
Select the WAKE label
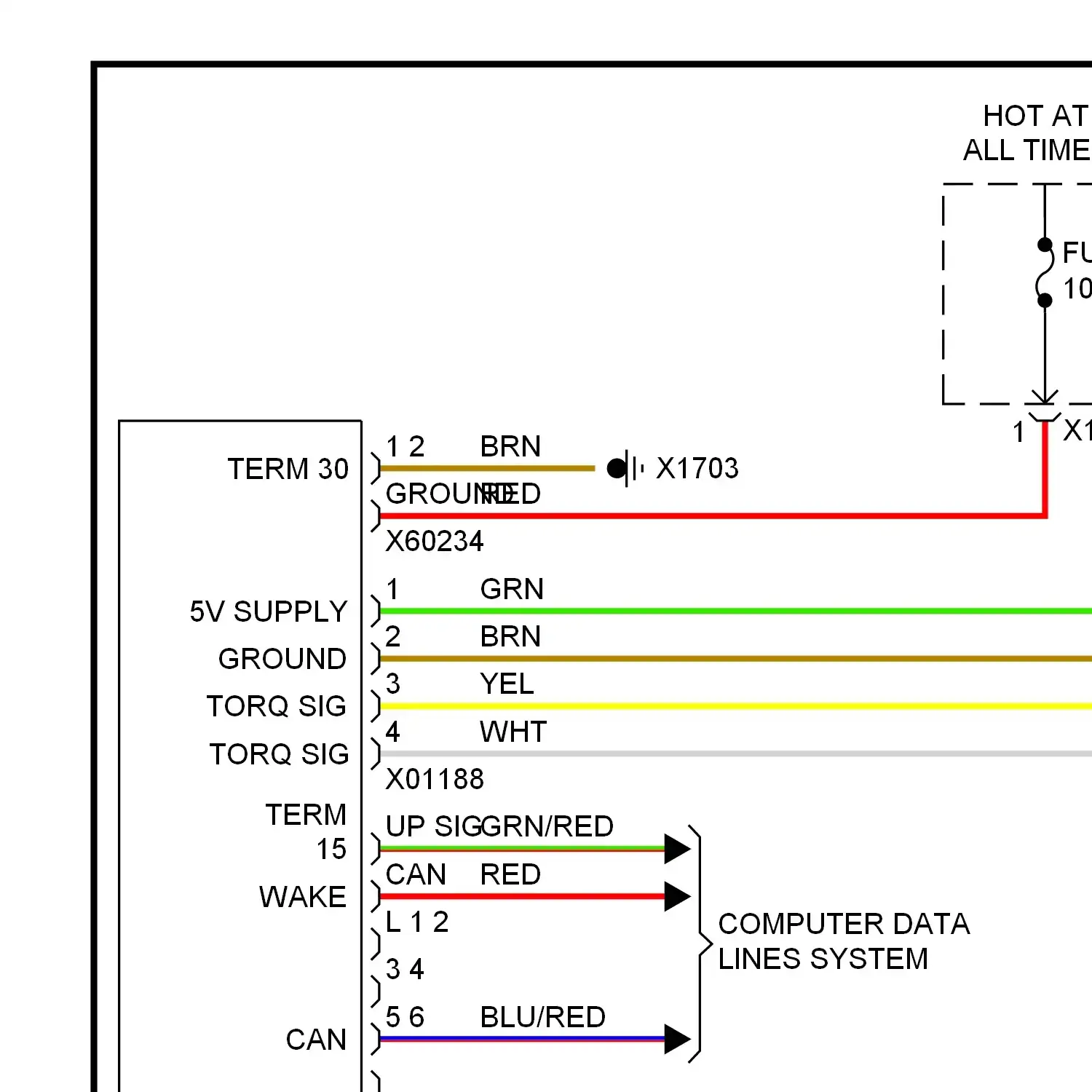coord(303,897)
